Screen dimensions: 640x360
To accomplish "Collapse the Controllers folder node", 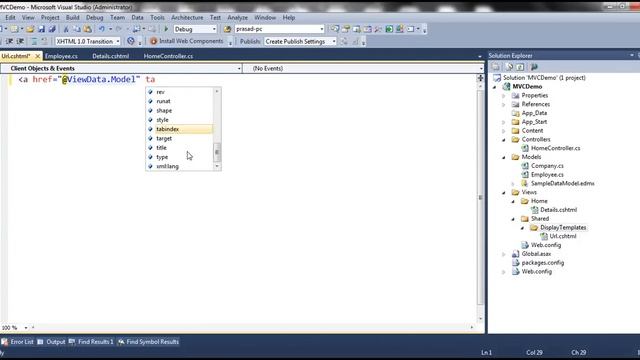I will (504, 140).
